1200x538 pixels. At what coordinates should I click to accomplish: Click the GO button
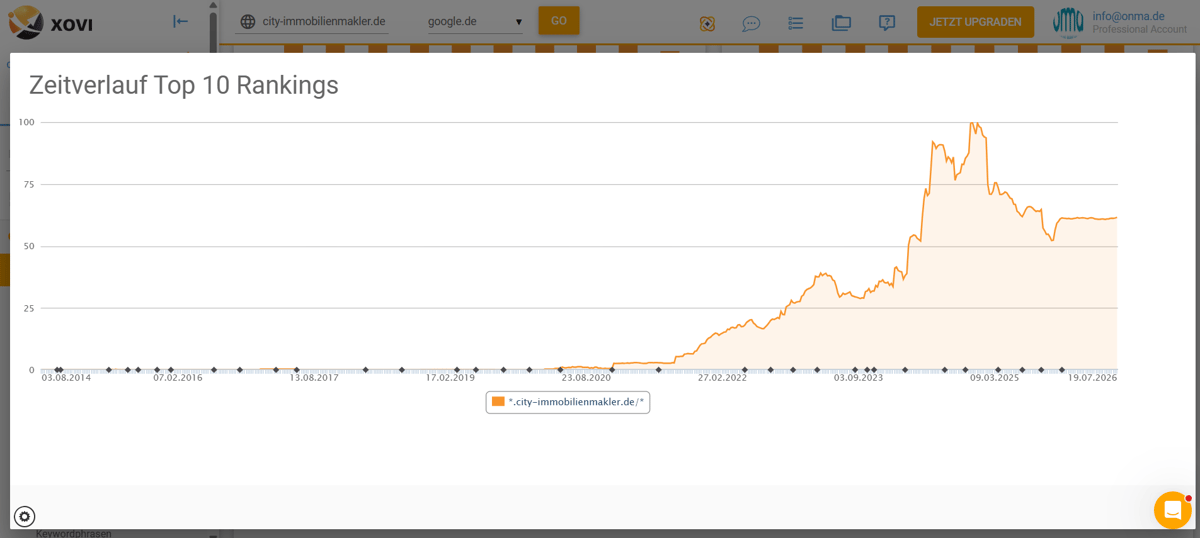click(x=558, y=21)
